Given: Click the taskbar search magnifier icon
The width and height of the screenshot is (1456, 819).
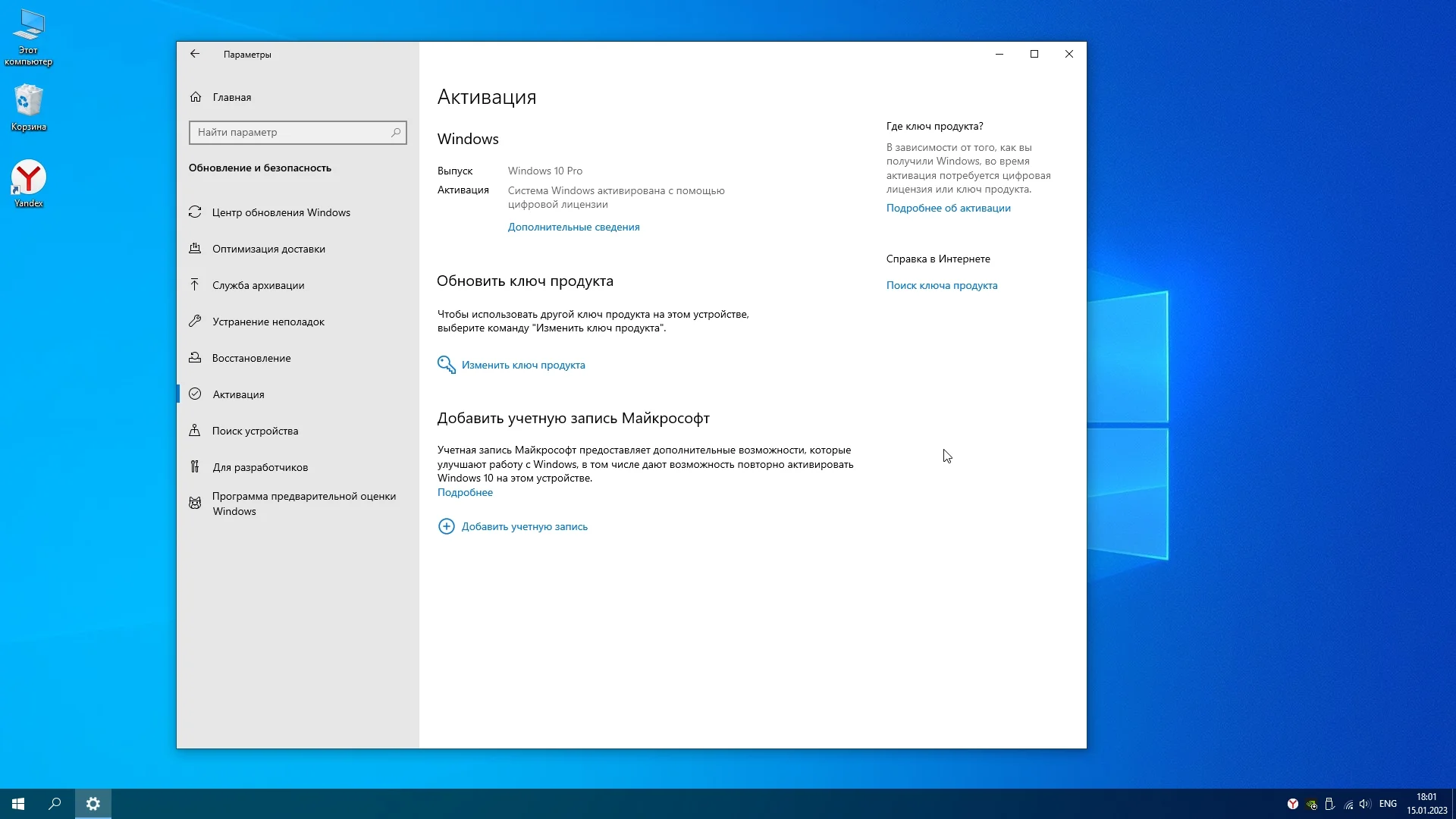Looking at the screenshot, I should (x=55, y=804).
